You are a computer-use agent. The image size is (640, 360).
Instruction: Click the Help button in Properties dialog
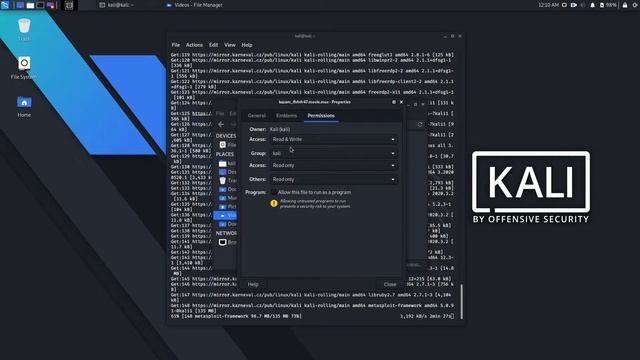253,284
